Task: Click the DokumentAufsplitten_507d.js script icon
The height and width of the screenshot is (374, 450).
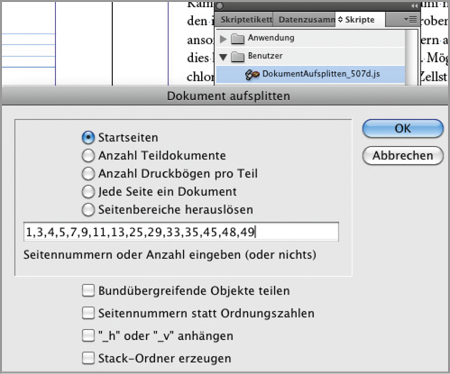Action: pos(252,74)
